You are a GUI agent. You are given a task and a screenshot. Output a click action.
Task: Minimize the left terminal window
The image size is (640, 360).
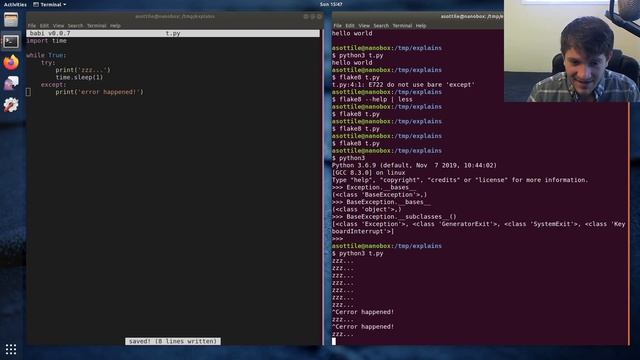[x=306, y=17]
